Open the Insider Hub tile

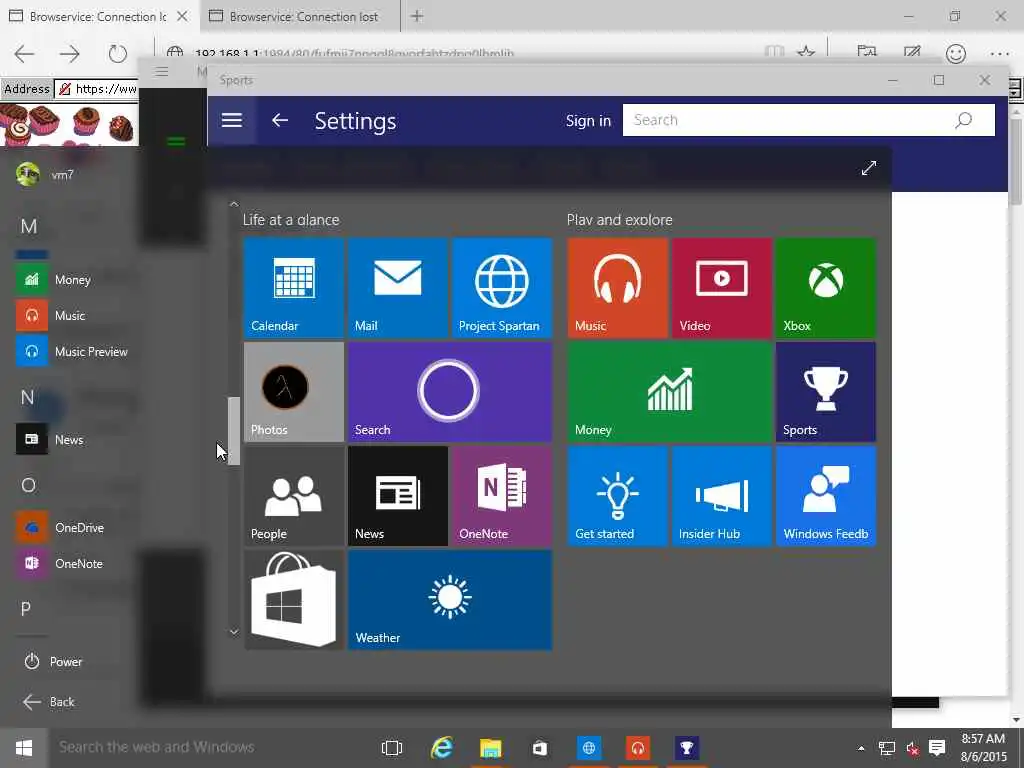pyautogui.click(x=722, y=496)
